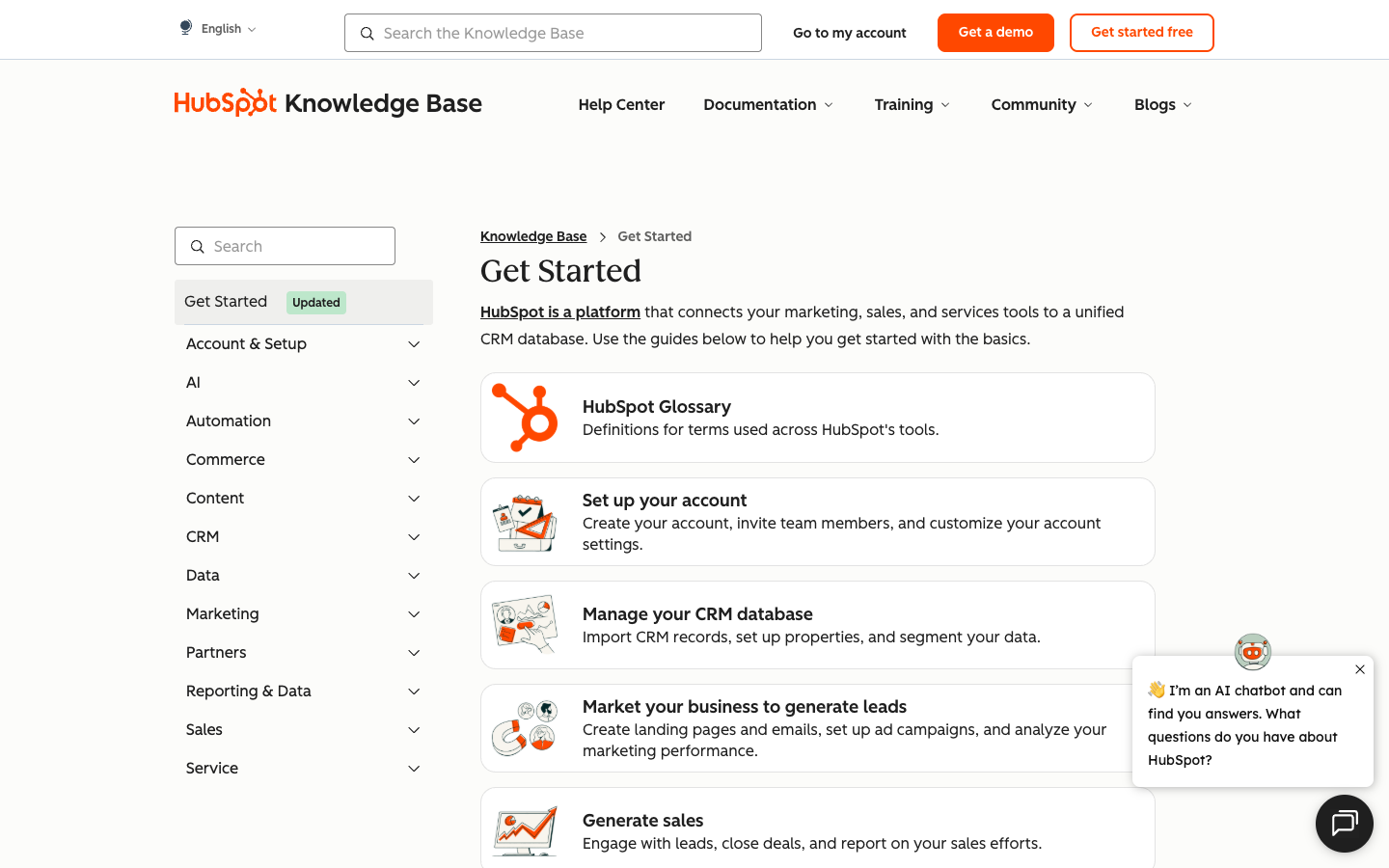This screenshot has width=1389, height=868.
Task: Expand the Content section chevron
Action: click(414, 499)
